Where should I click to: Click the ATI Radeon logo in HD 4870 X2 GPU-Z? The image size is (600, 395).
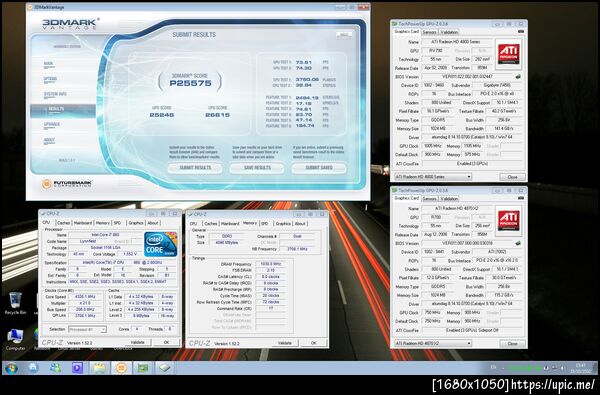point(508,220)
